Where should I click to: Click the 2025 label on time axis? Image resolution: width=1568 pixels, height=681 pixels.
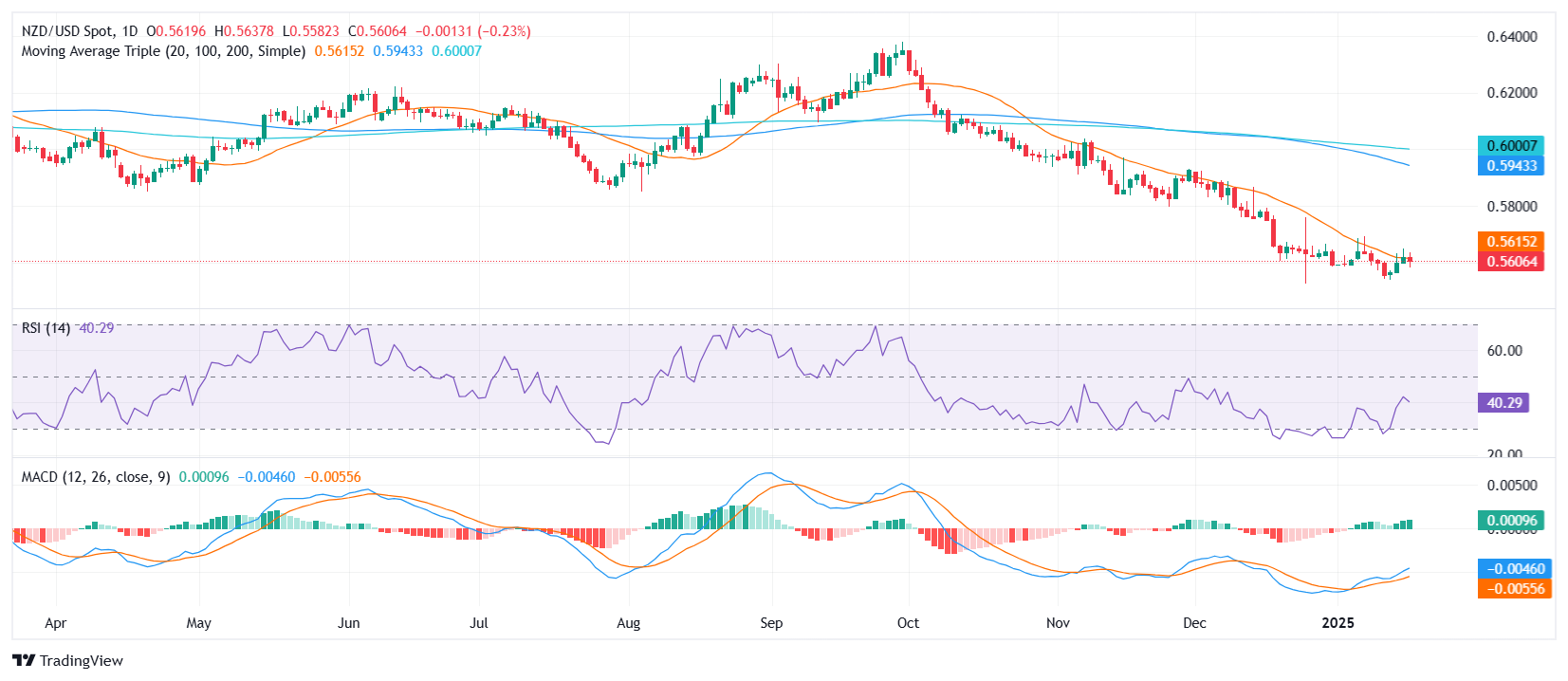(x=1337, y=623)
